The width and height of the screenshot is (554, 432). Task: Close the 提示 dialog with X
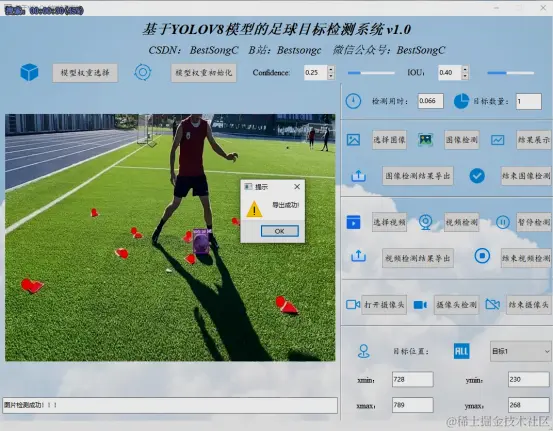[x=297, y=187]
